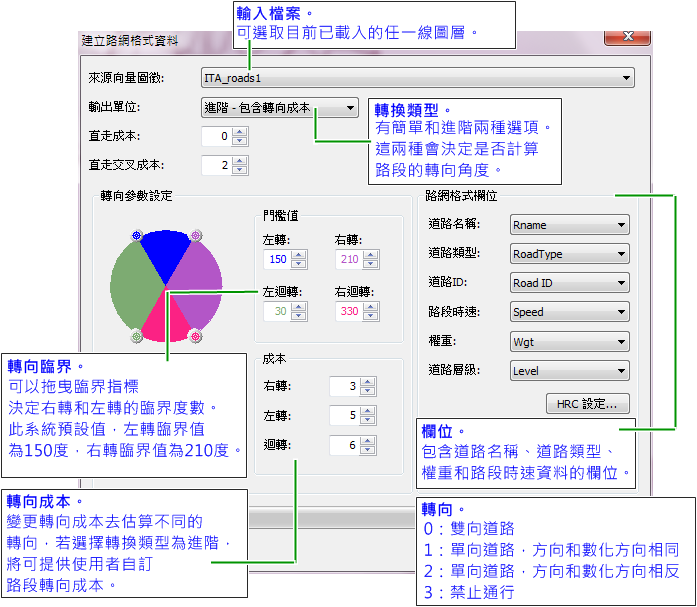Close the 建立路網格式資料 dialog
Image resolution: width=697 pixels, height=607 pixels.
(627, 37)
